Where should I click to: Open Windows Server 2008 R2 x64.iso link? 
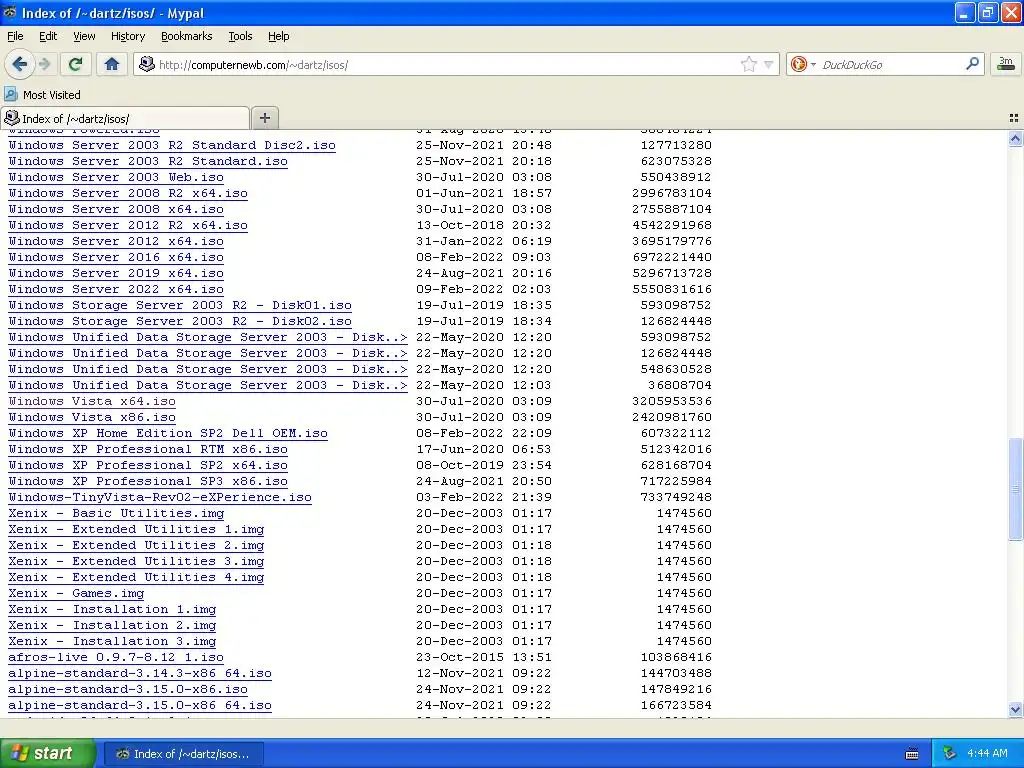[x=128, y=193]
